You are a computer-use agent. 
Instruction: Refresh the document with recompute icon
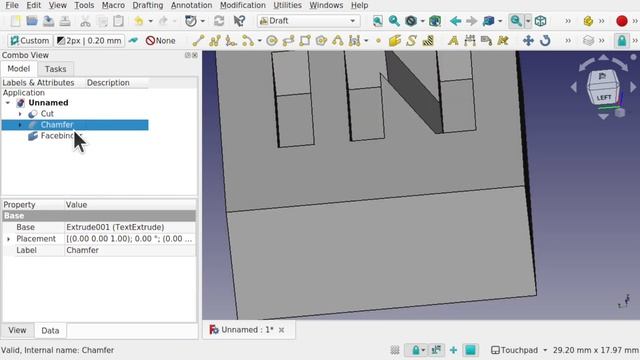(219, 21)
